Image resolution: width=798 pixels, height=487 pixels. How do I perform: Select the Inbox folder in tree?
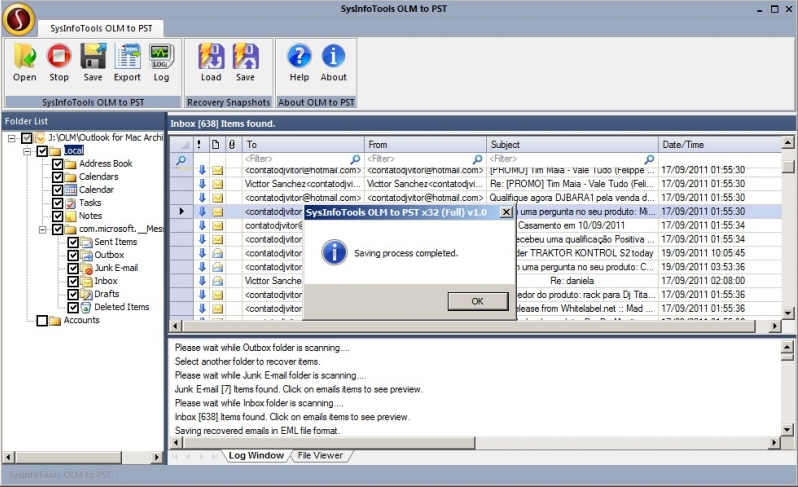[x=106, y=281]
